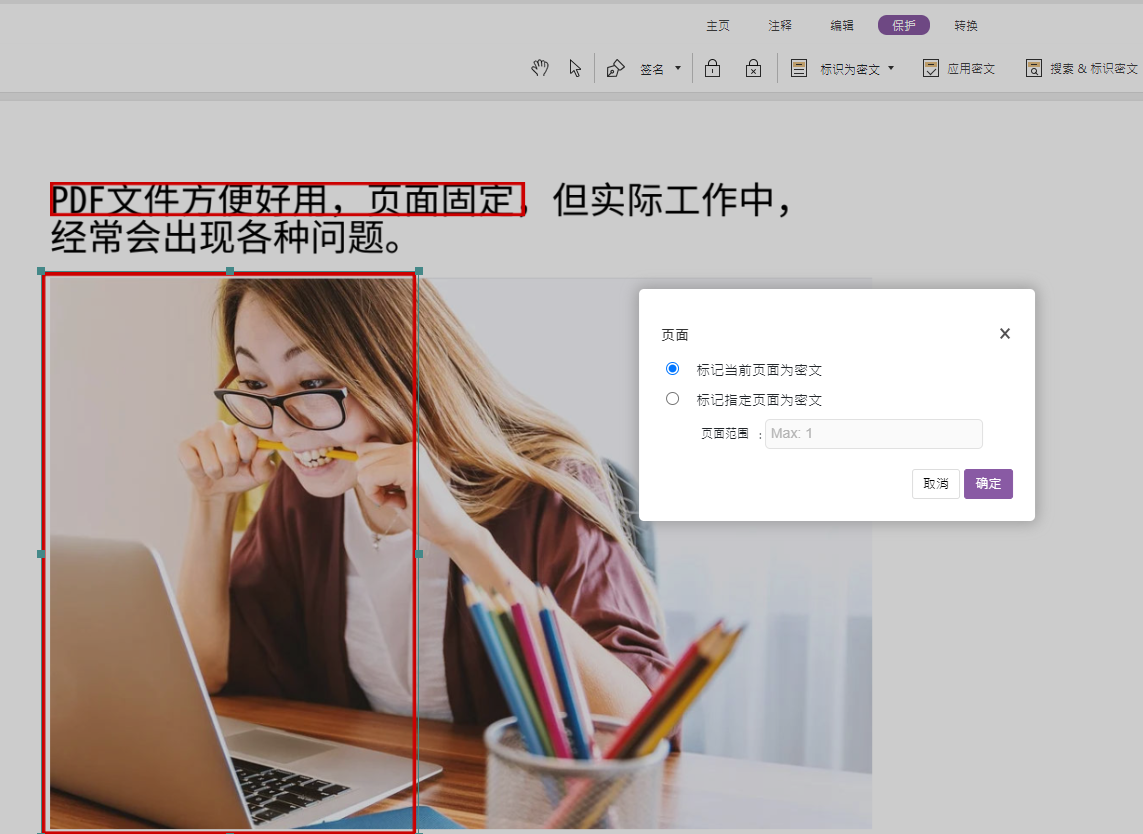
Task: Activate the selection arrow tool
Action: click(575, 68)
